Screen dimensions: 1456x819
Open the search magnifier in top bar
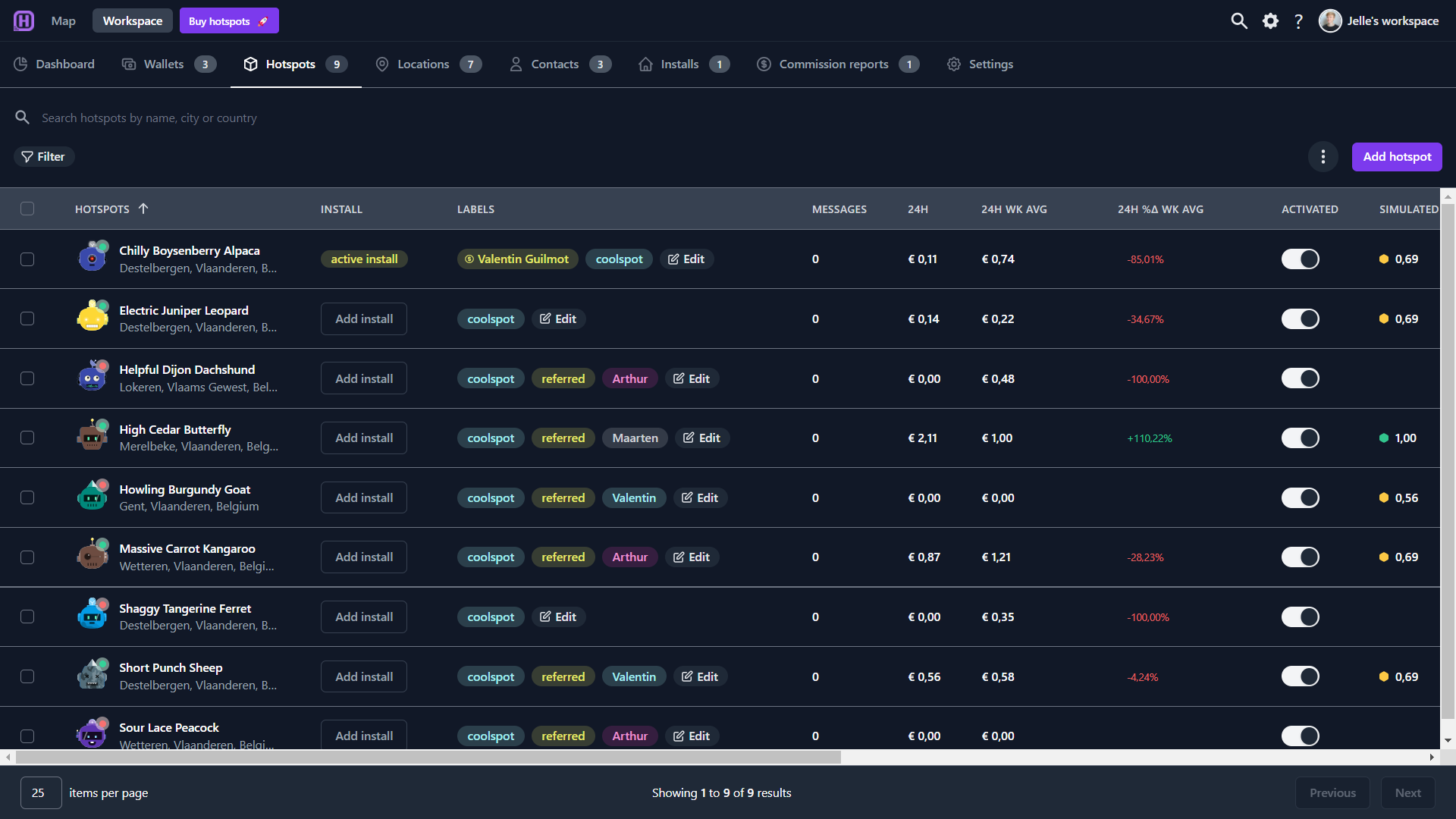1239,20
